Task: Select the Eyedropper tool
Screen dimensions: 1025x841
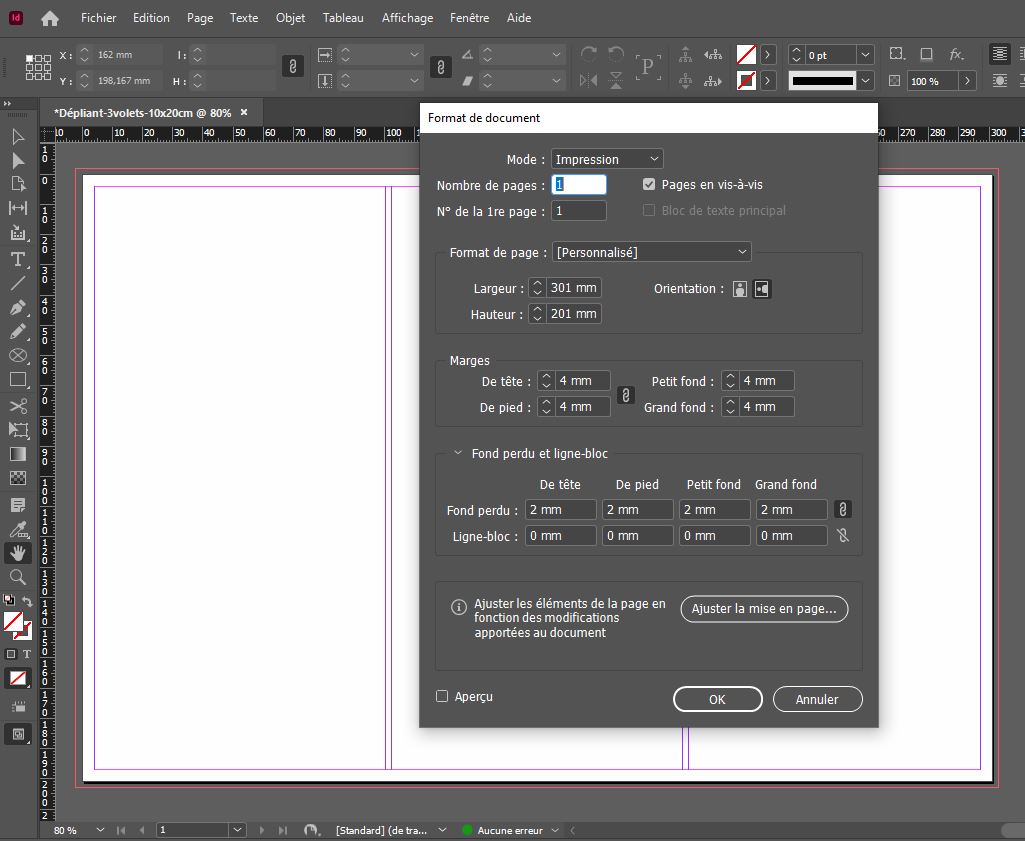Action: pos(18,529)
